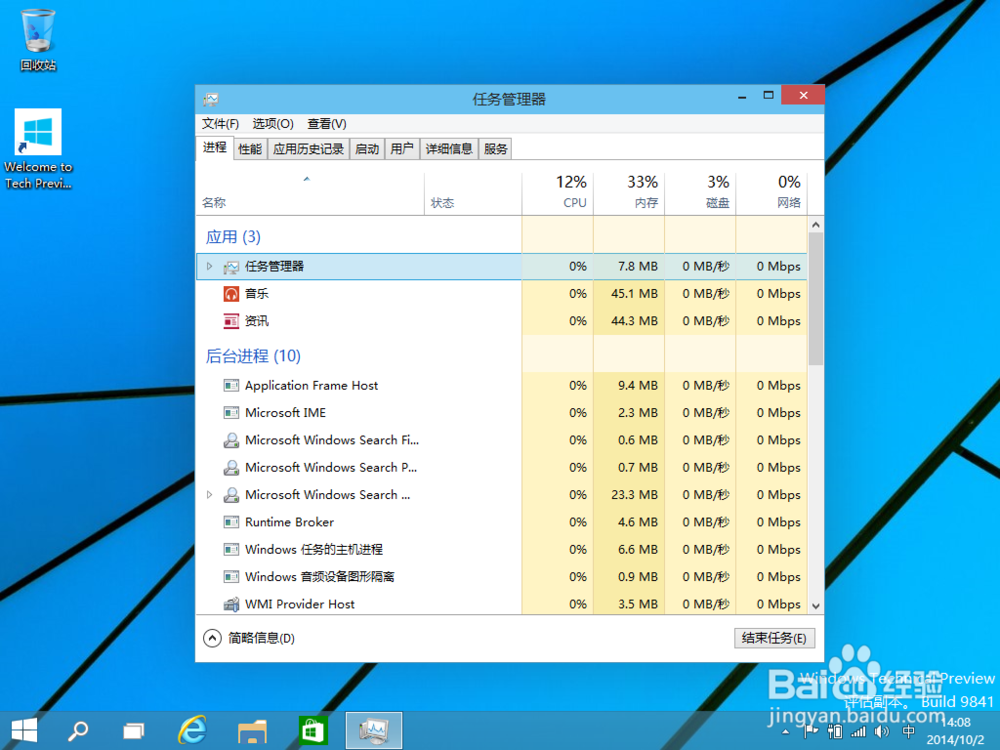Open the 文件 menu

click(220, 123)
